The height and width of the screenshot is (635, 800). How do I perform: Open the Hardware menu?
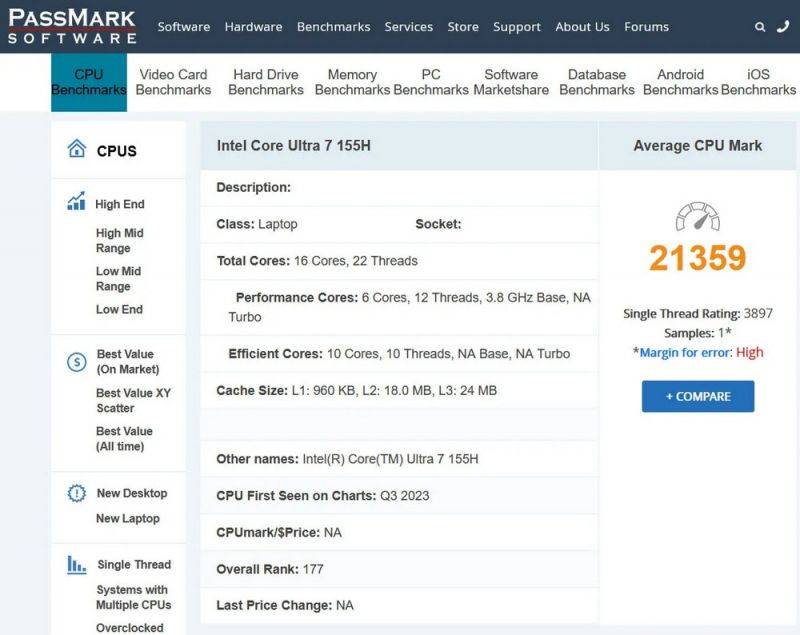tap(254, 27)
